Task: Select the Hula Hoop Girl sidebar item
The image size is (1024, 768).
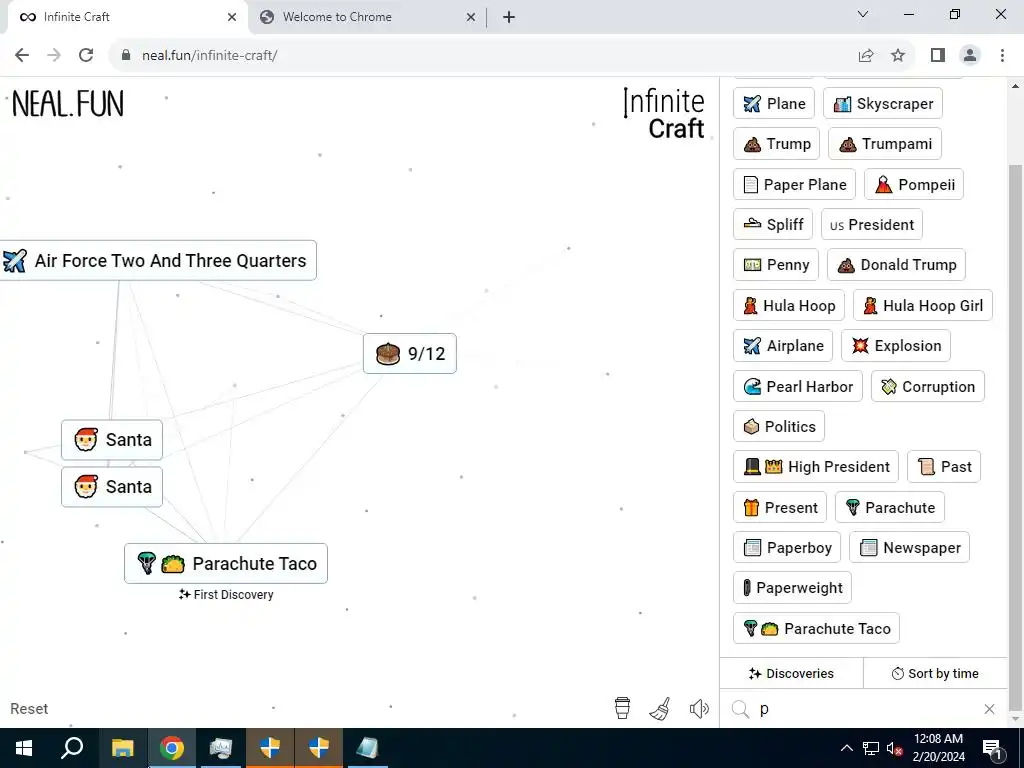Action: [x=923, y=305]
